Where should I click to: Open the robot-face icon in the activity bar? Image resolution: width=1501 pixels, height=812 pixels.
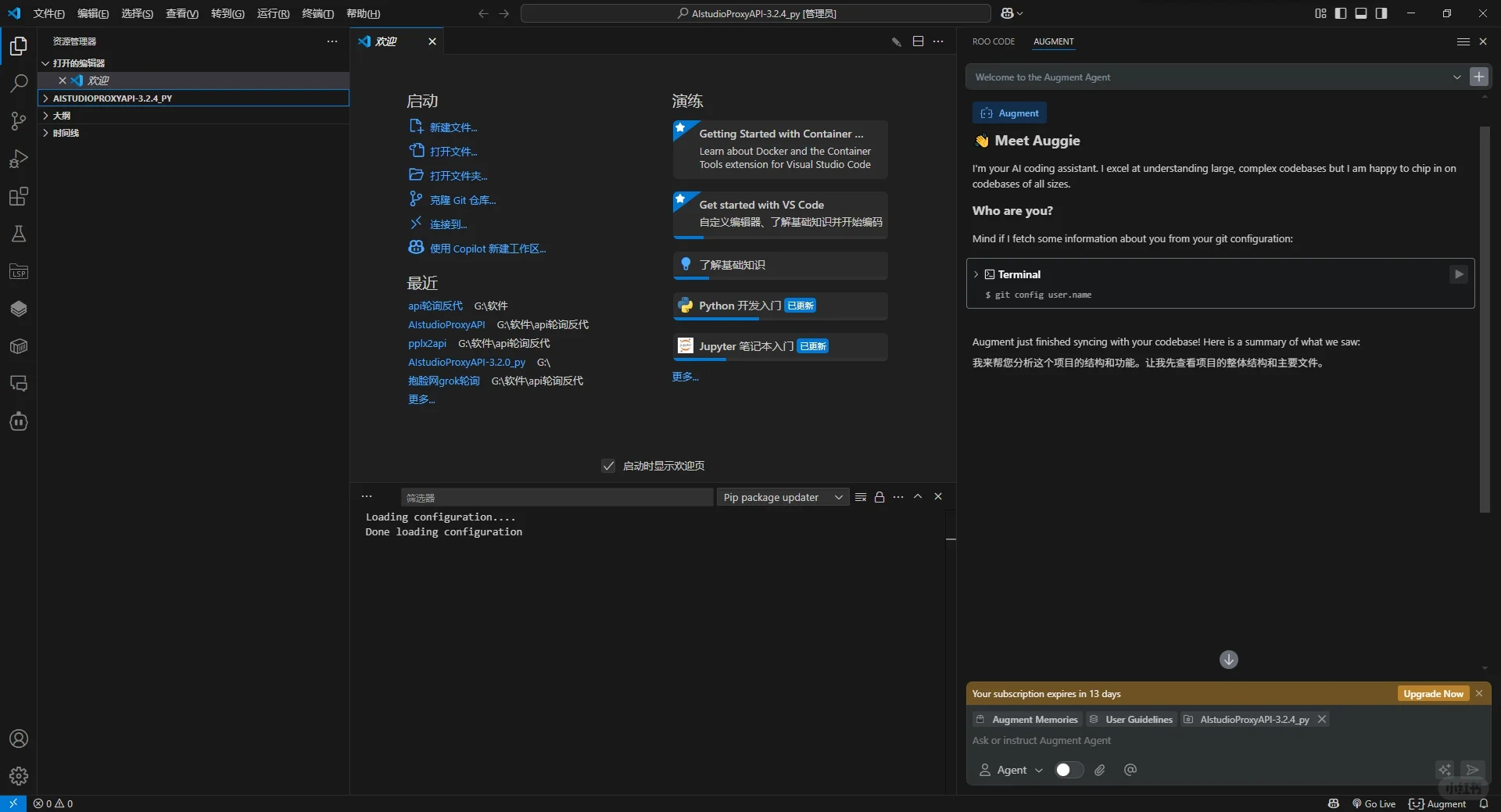point(19,422)
